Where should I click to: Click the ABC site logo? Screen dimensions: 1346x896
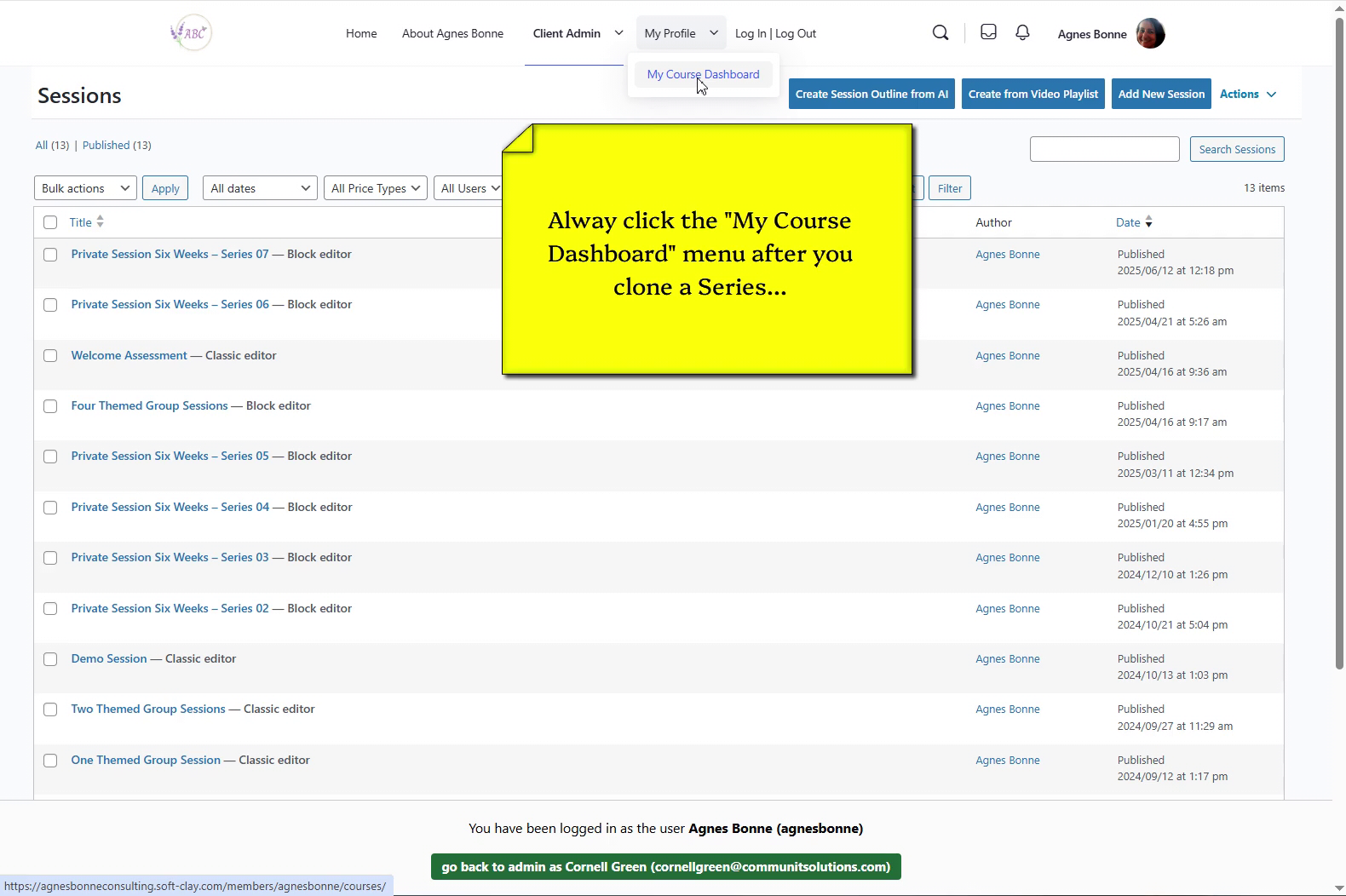tap(191, 33)
